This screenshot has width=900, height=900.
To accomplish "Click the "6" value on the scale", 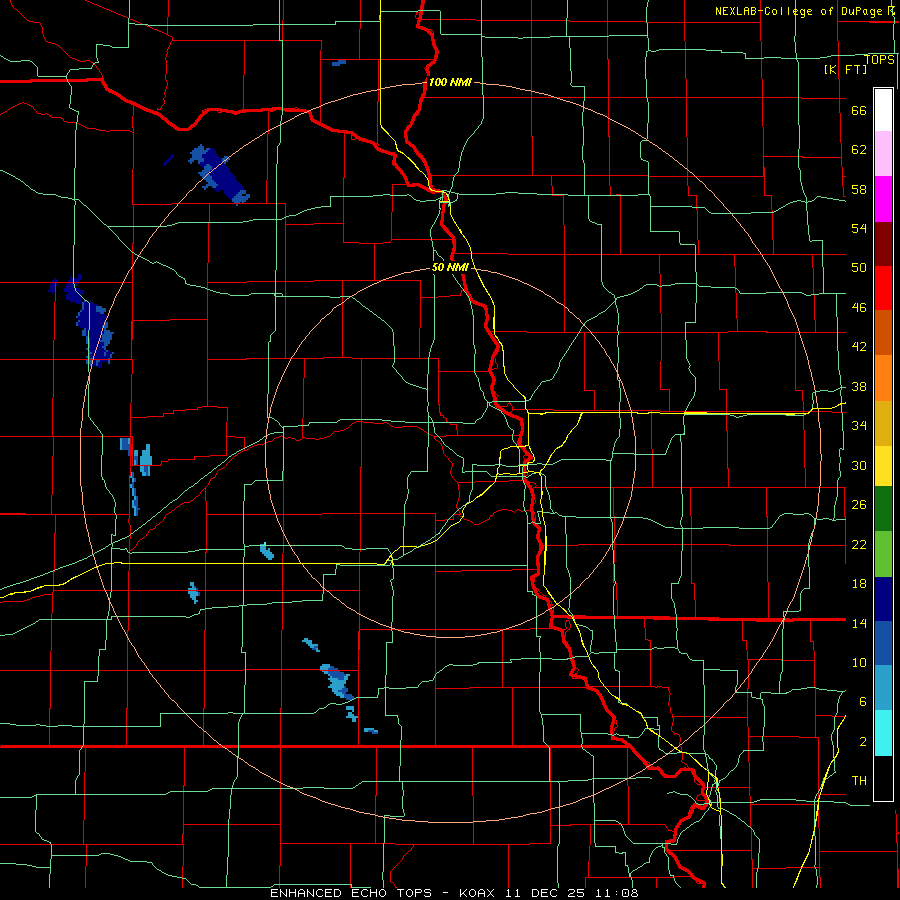I will click(863, 701).
